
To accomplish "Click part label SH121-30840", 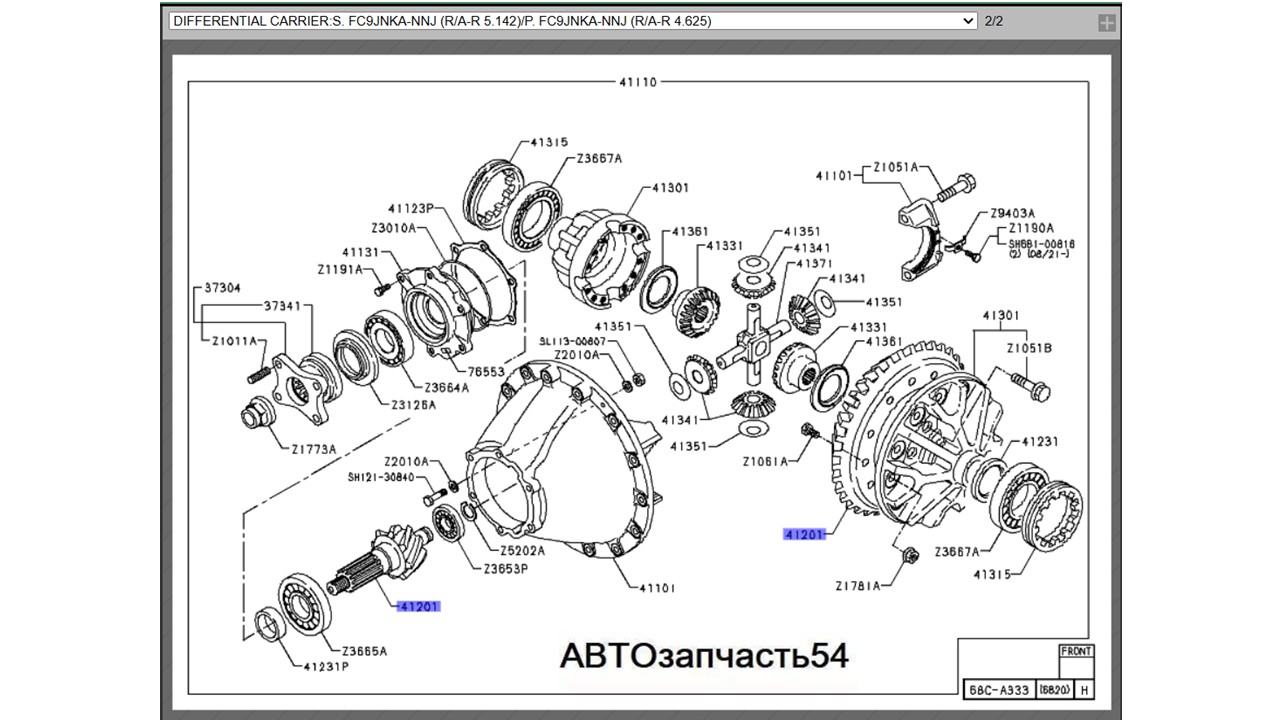I will (x=380, y=478).
